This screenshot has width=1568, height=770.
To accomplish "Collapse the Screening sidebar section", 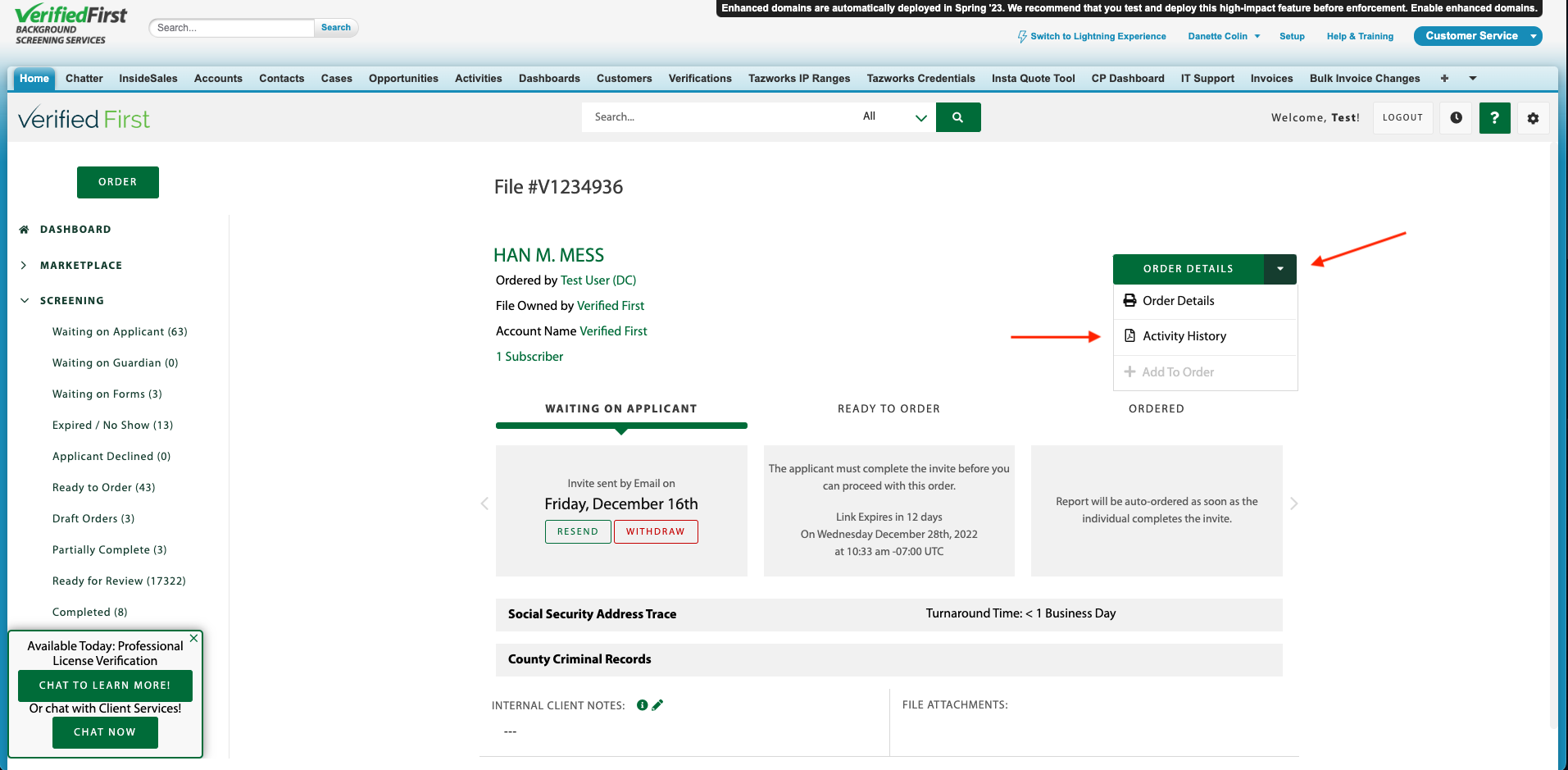I will click(24, 301).
